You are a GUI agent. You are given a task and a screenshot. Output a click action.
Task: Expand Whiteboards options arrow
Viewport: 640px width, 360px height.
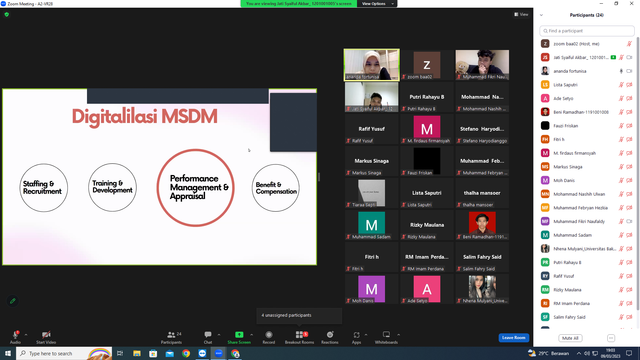coord(398,335)
